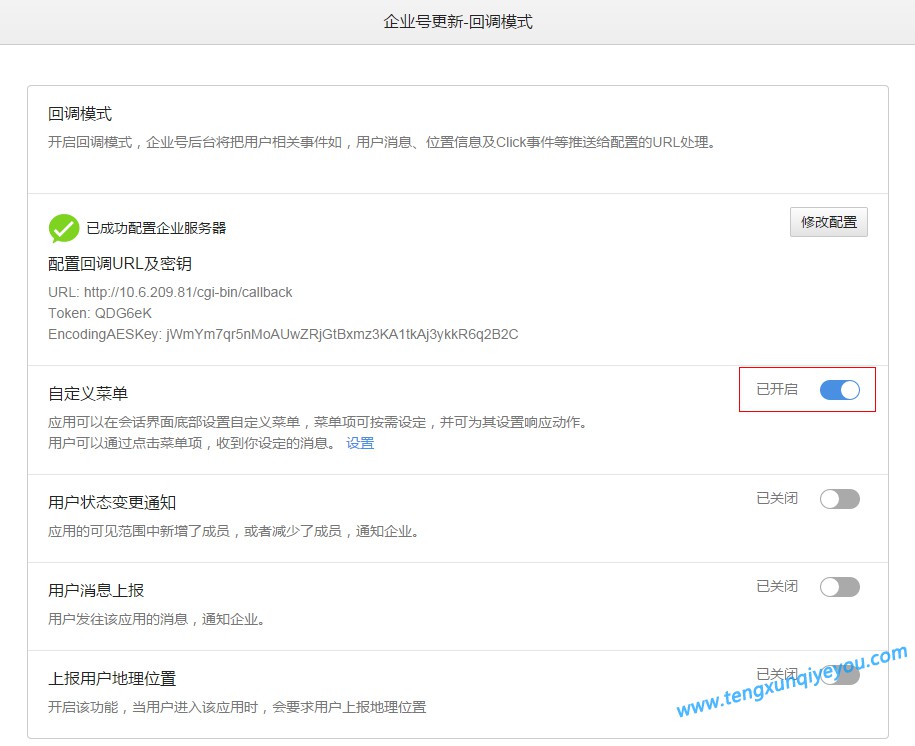Click the description starting 开启回调模式
The height and width of the screenshot is (746, 915).
click(382, 142)
